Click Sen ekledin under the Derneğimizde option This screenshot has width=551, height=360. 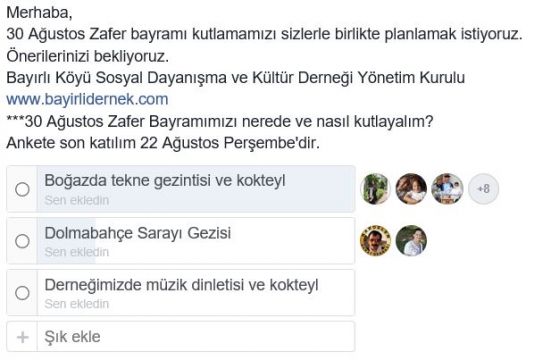pyautogui.click(x=77, y=304)
